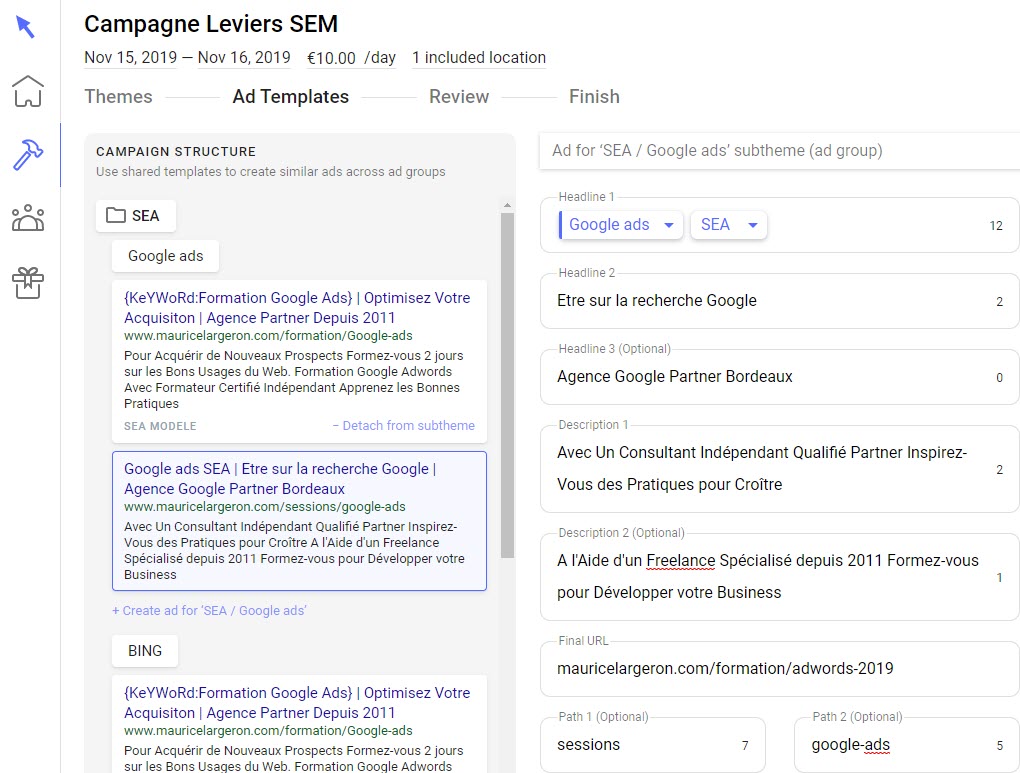Click the Campagne Leviers SEM campaign title
This screenshot has width=1020, height=773.
211,24
